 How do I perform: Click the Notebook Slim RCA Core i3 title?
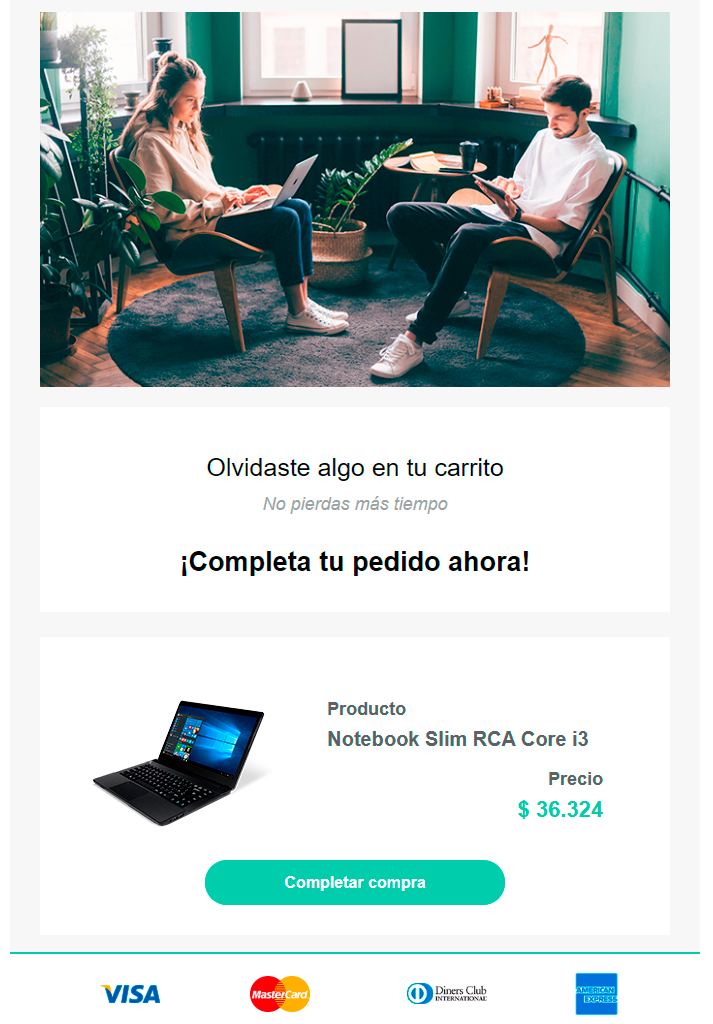(458, 739)
